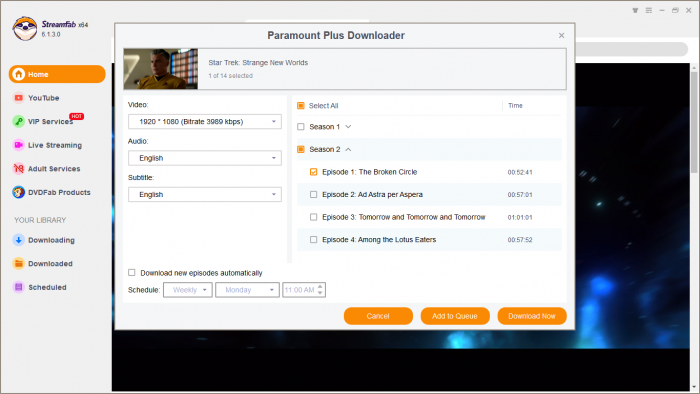Click the Live Streaming camera icon
This screenshot has width=700, height=394.
click(19, 145)
